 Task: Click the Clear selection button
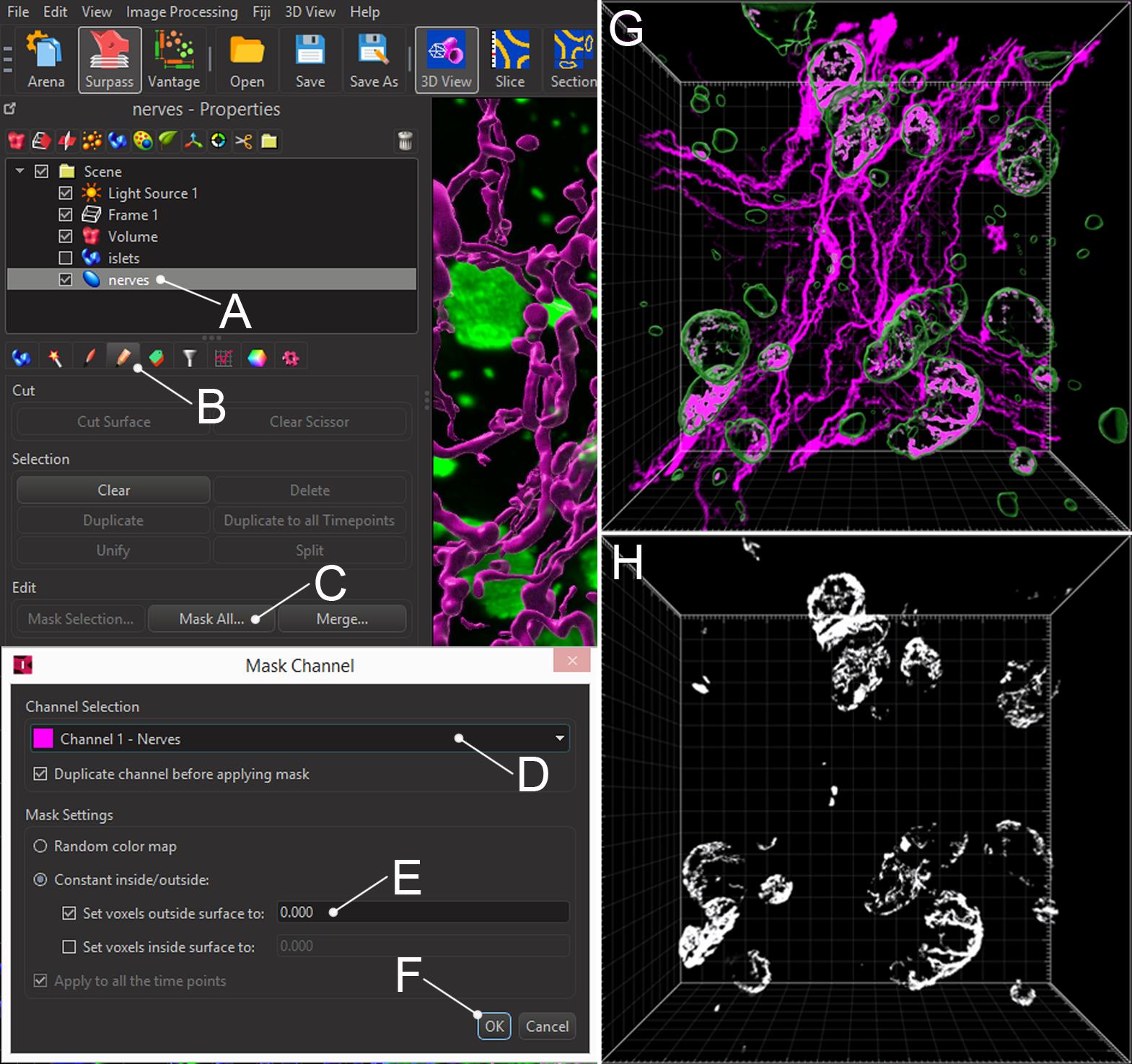point(113,490)
